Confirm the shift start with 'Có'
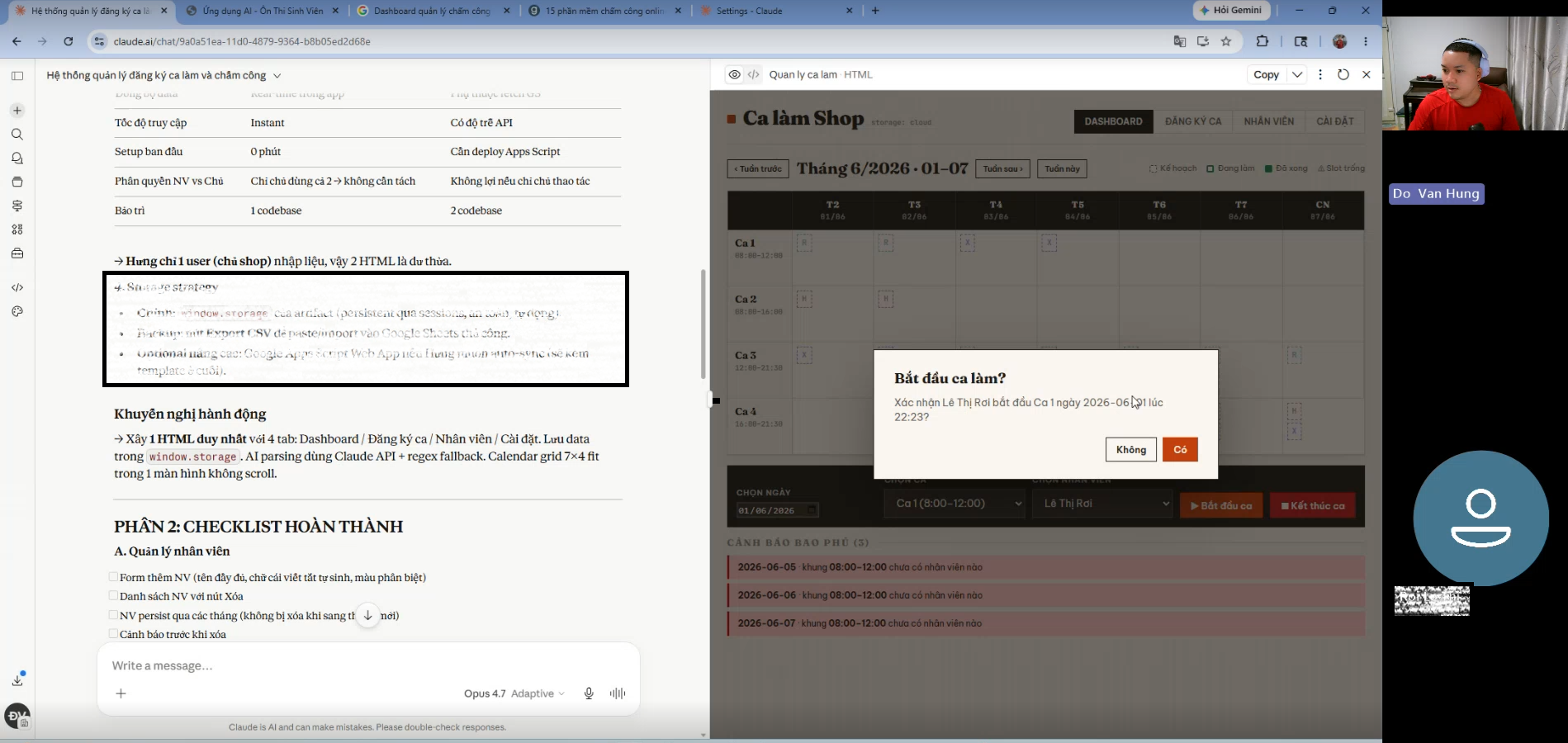This screenshot has height=743, width=1568. 1180,449
